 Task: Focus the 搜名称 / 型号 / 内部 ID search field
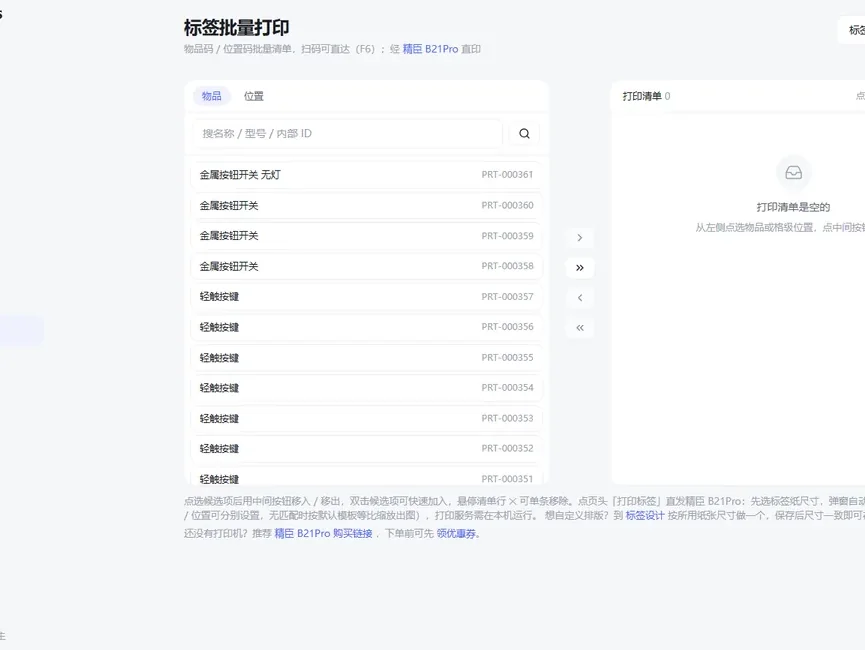point(348,134)
